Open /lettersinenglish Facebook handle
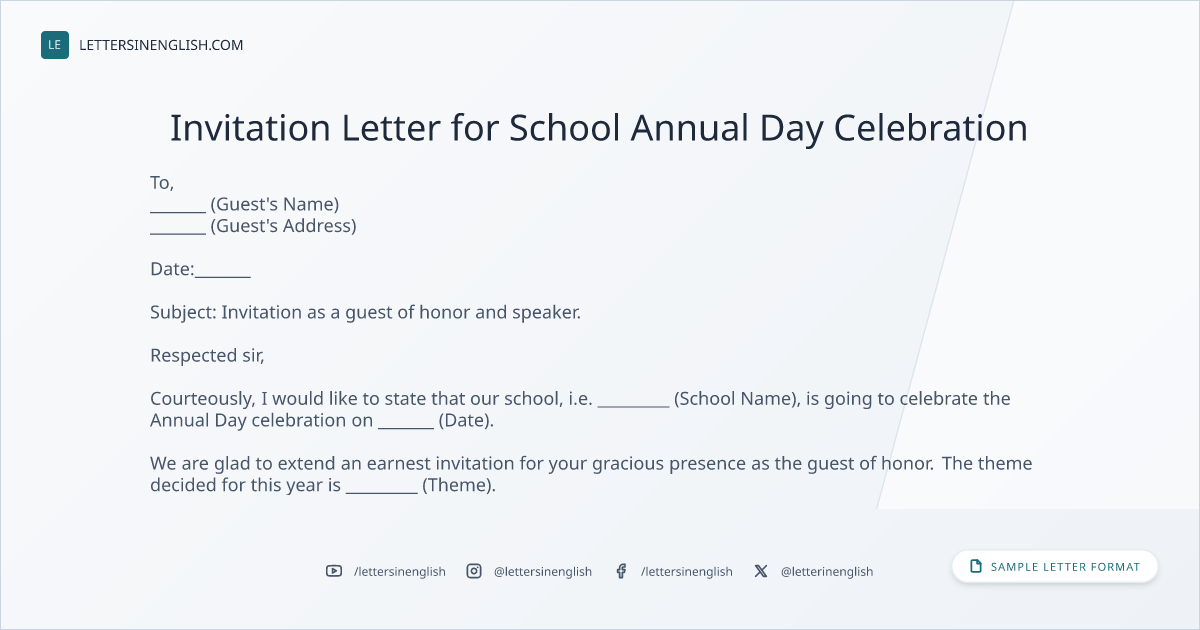1200x630 pixels. point(687,572)
